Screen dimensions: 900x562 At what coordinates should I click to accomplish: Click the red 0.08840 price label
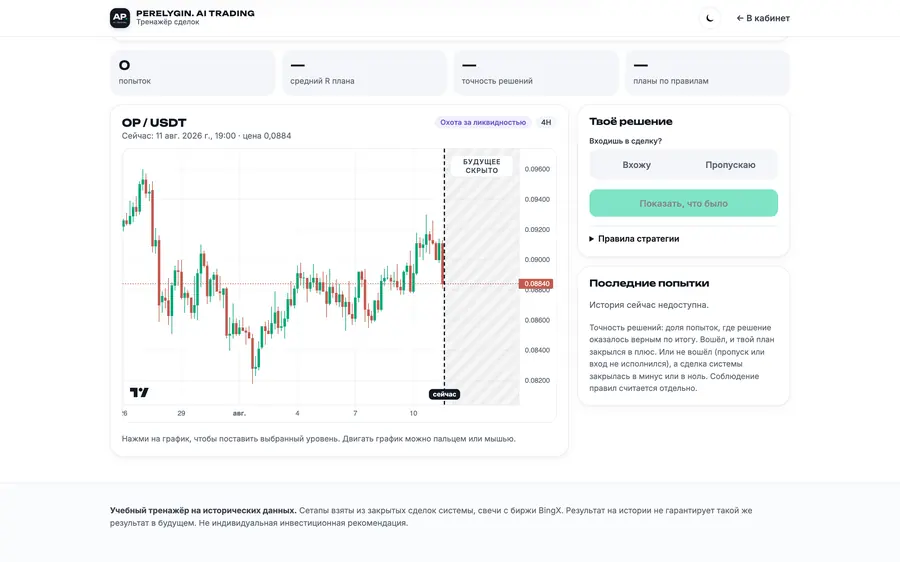click(536, 284)
